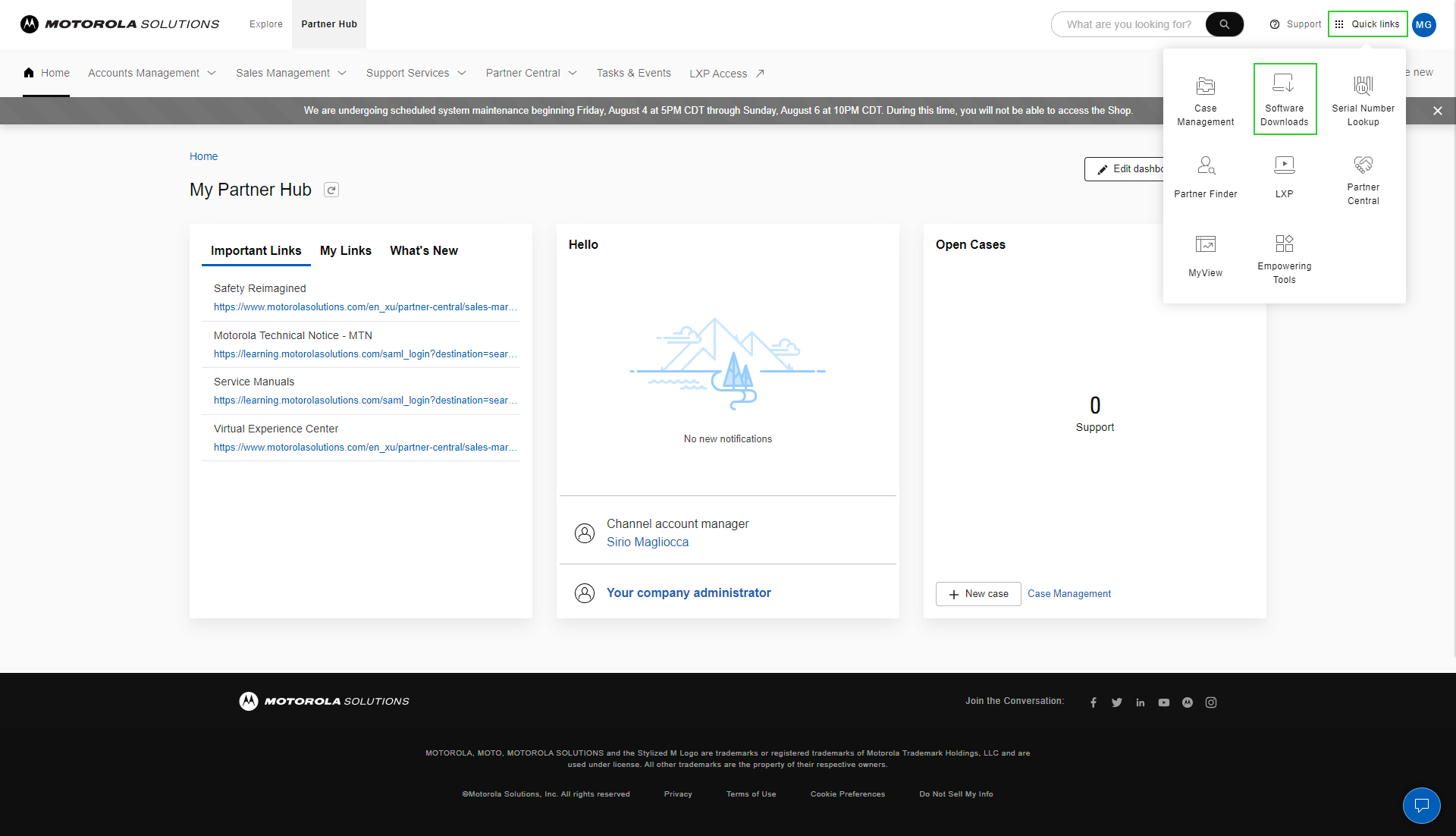Open Safety Reimagined URL link

pos(366,307)
